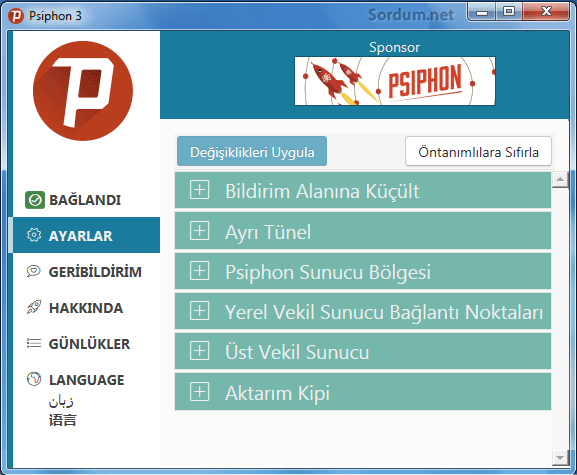Click the large Psiphon P logo
The width and height of the screenshot is (577, 475).
[x=83, y=91]
